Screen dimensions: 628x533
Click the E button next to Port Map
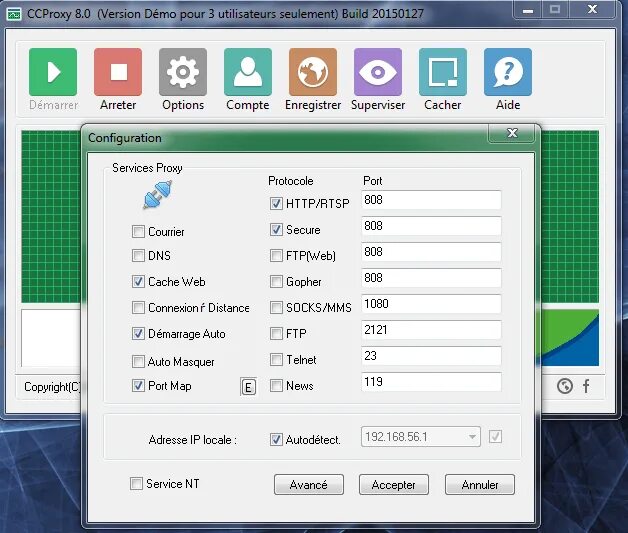(x=248, y=387)
